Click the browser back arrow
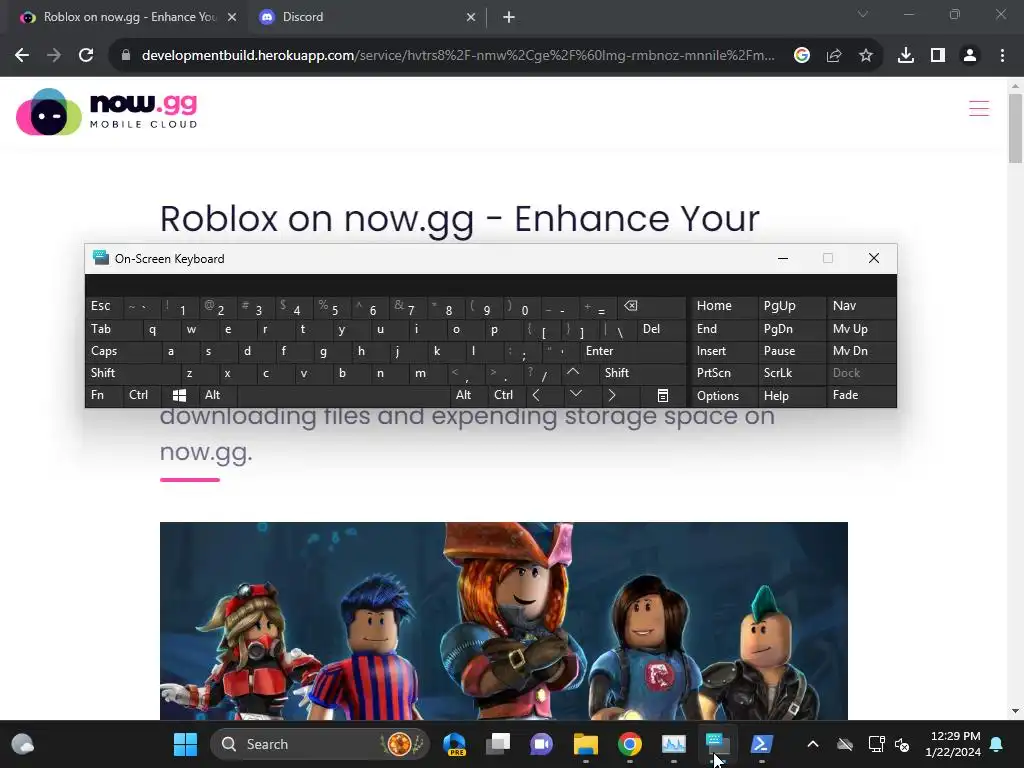Viewport: 1024px width, 768px height. click(x=22, y=56)
